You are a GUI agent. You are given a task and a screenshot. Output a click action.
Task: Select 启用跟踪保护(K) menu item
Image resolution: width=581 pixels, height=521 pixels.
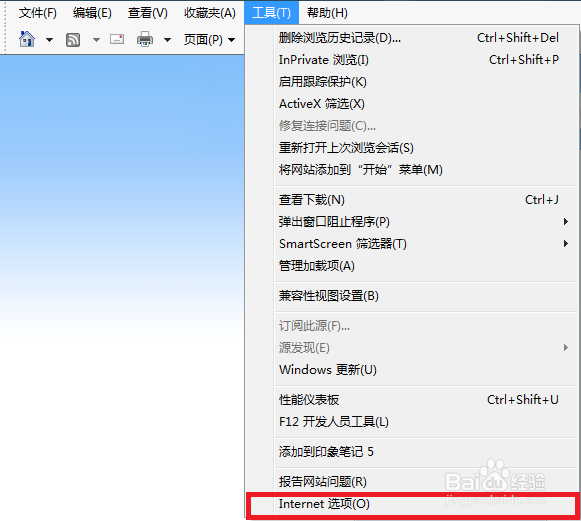(412, 82)
